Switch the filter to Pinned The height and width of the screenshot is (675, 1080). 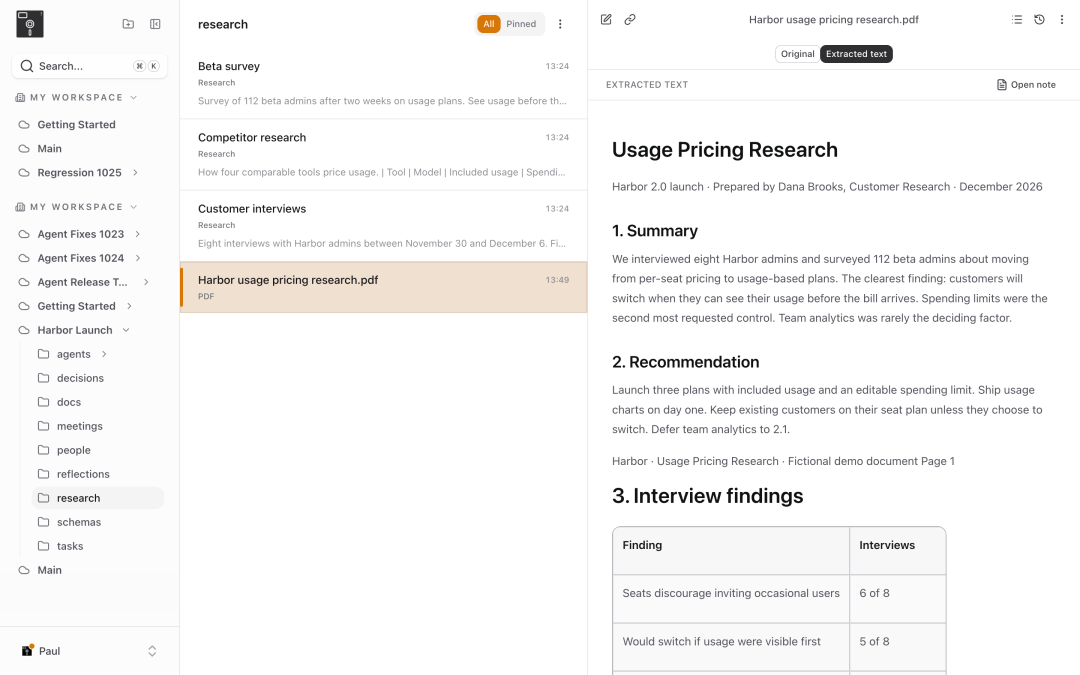point(521,24)
